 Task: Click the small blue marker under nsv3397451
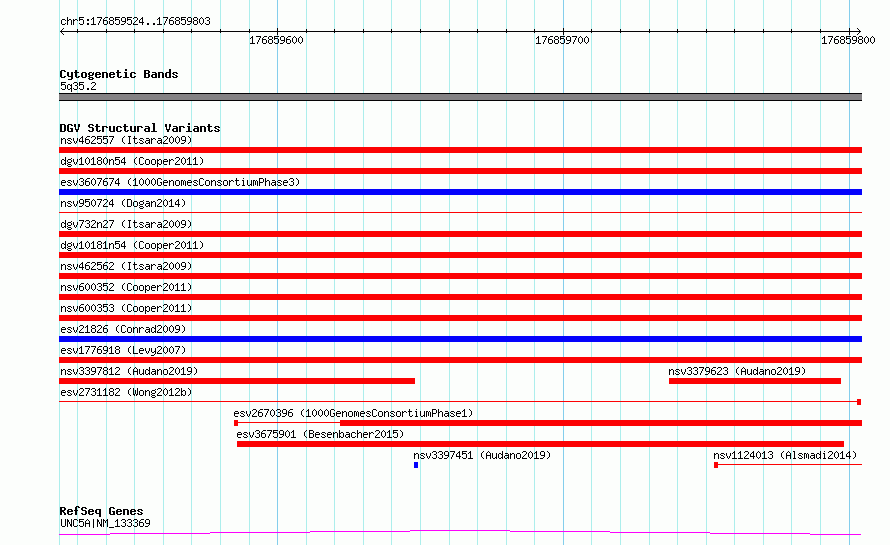point(416,465)
